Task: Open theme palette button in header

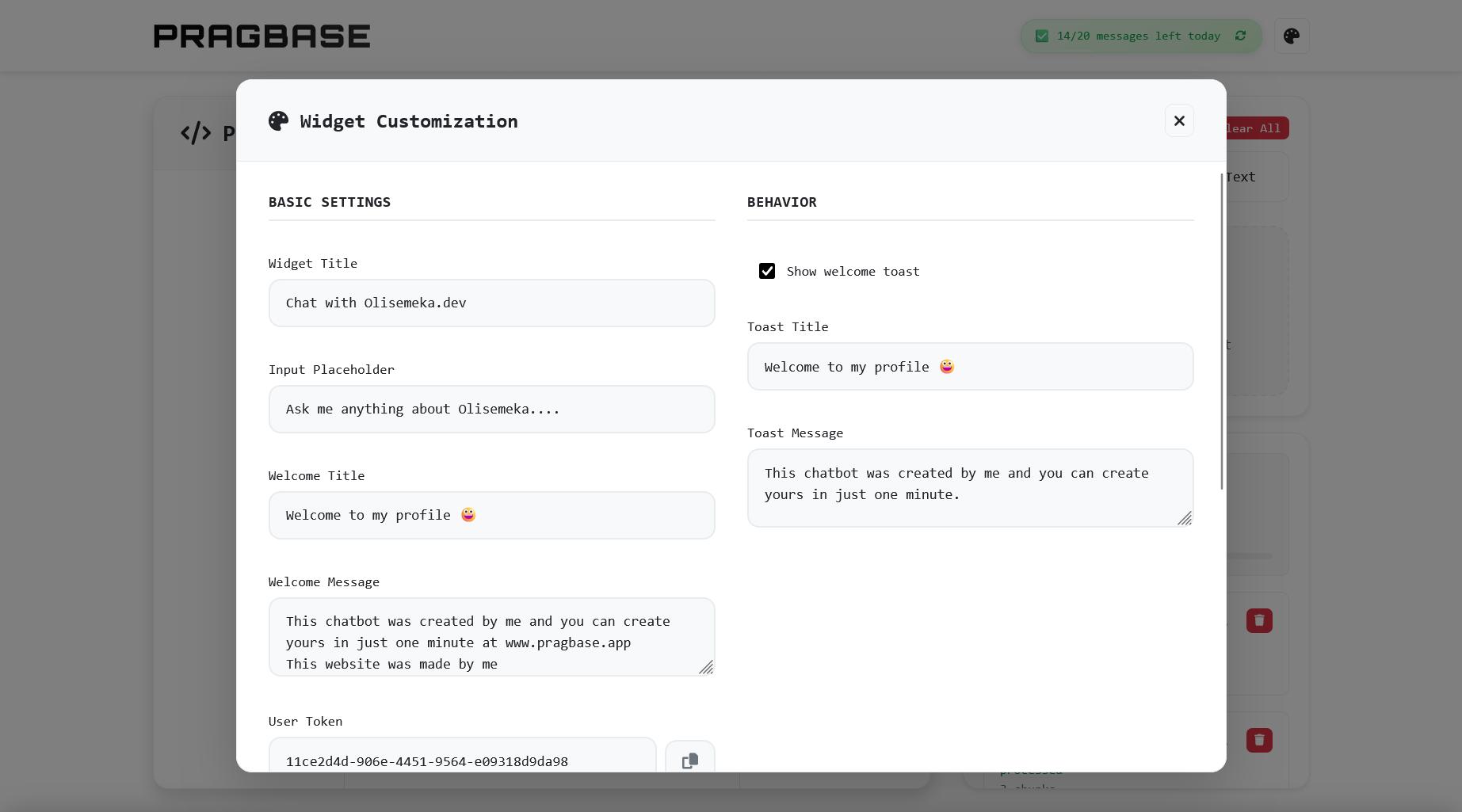Action: coord(1292,36)
